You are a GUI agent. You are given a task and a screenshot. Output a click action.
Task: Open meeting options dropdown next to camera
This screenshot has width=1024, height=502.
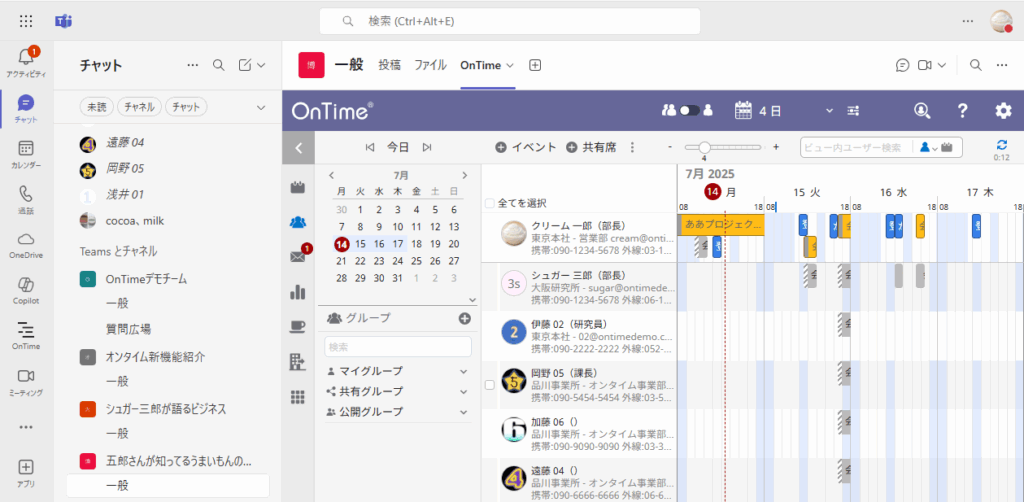942,65
